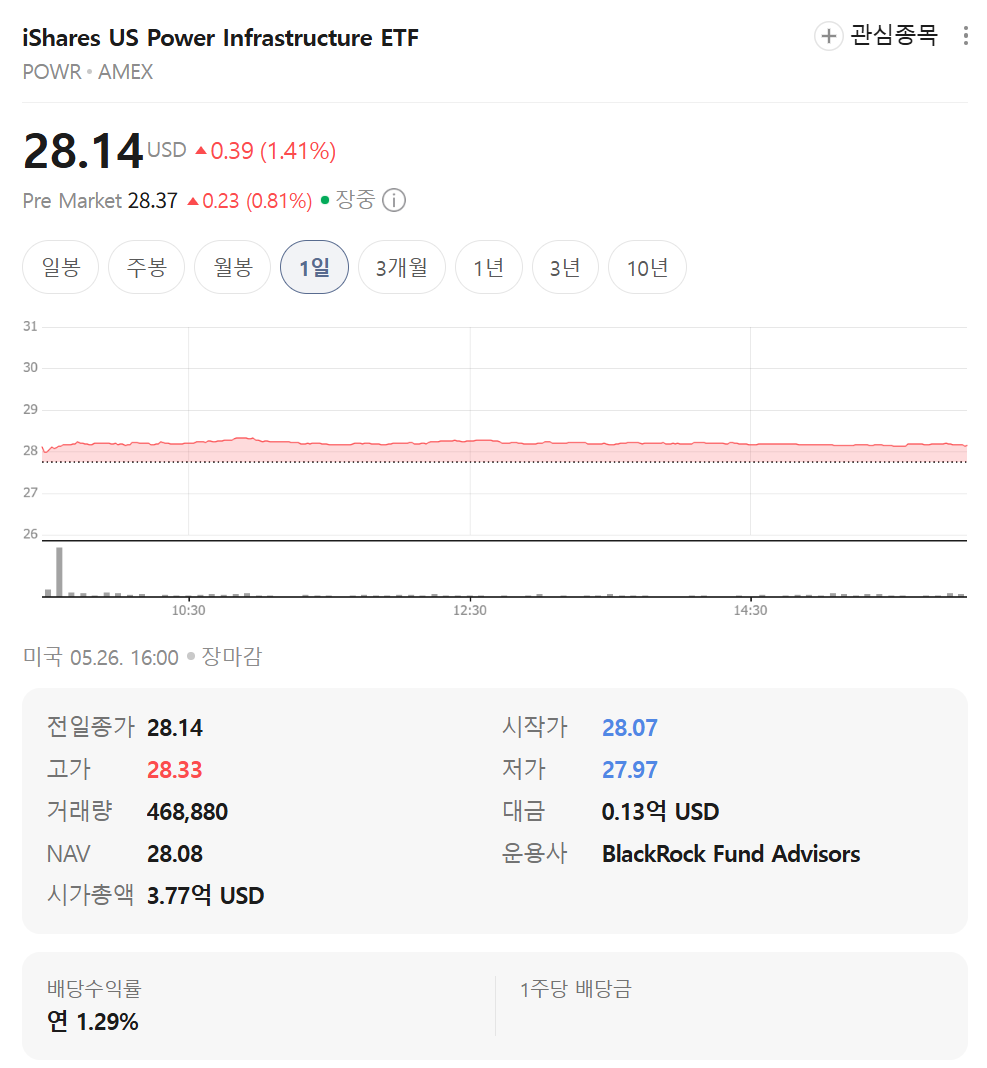View the market status info icon
Viewport: 987px width, 1068px height.
click(x=394, y=200)
